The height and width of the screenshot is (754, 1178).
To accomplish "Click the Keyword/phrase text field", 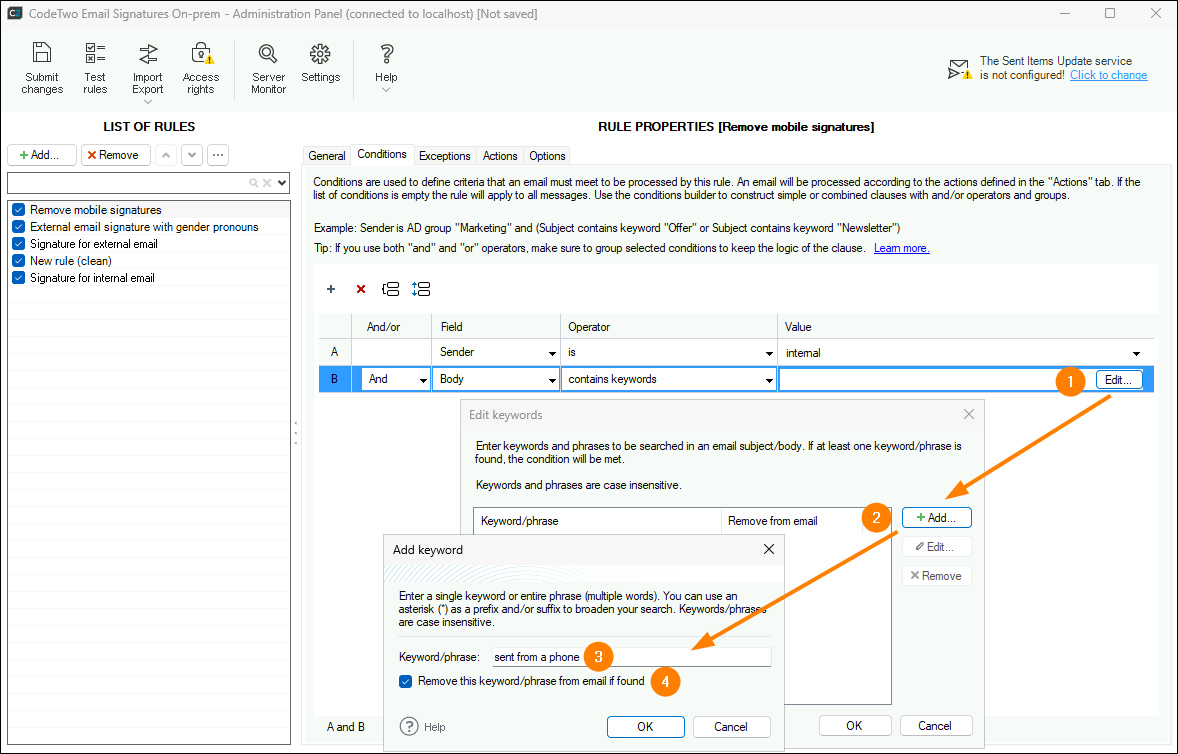I will click(x=632, y=657).
